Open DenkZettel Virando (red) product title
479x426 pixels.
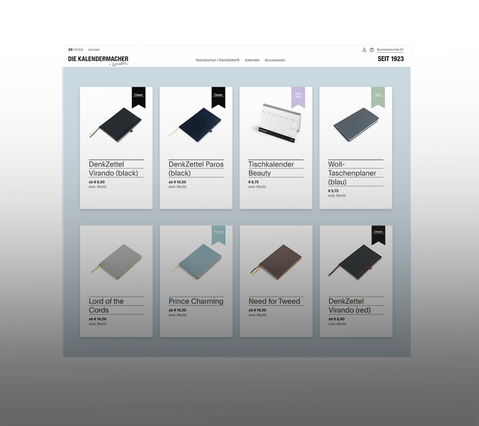coord(350,306)
